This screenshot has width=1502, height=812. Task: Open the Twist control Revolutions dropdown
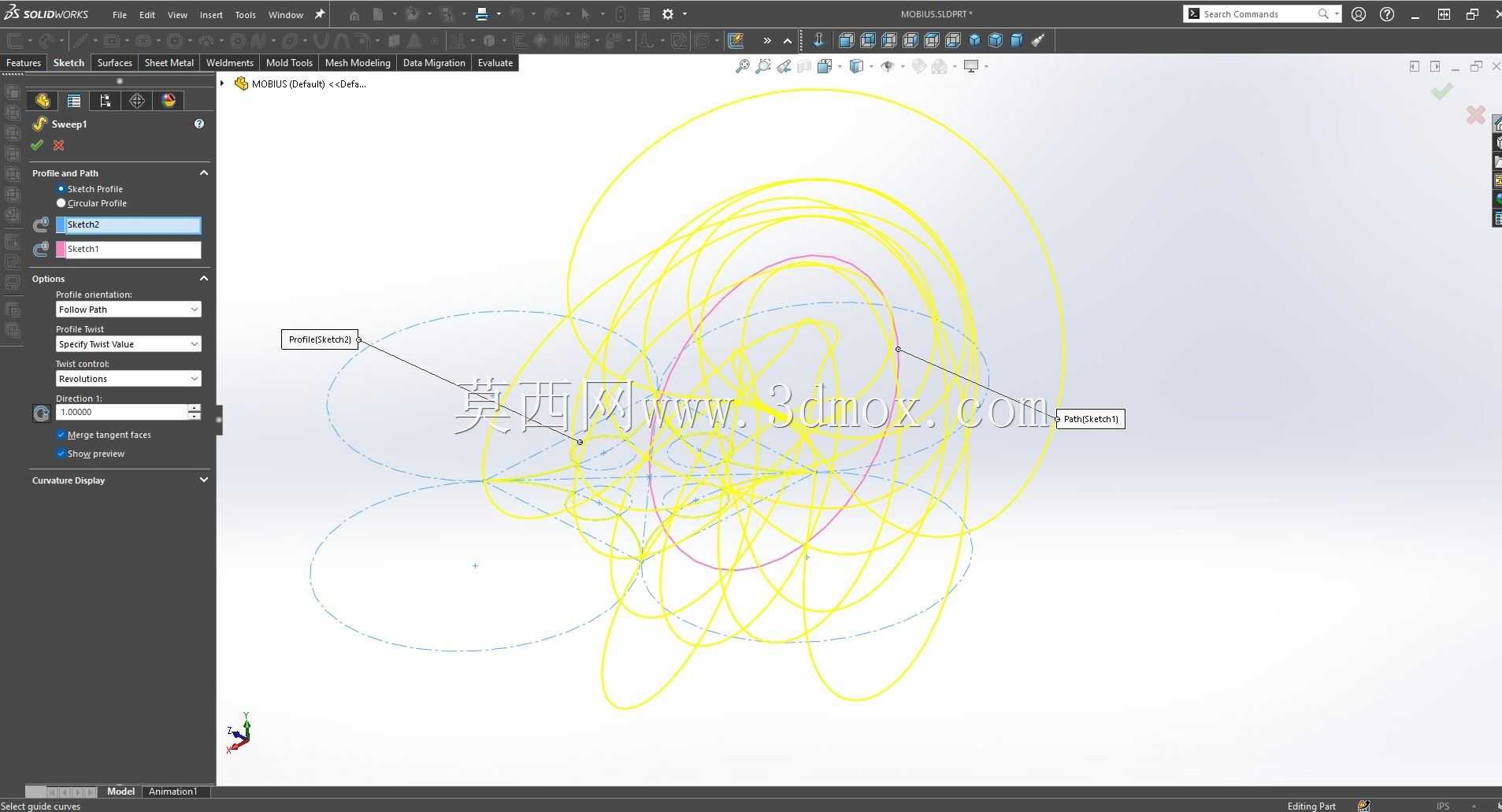point(128,379)
